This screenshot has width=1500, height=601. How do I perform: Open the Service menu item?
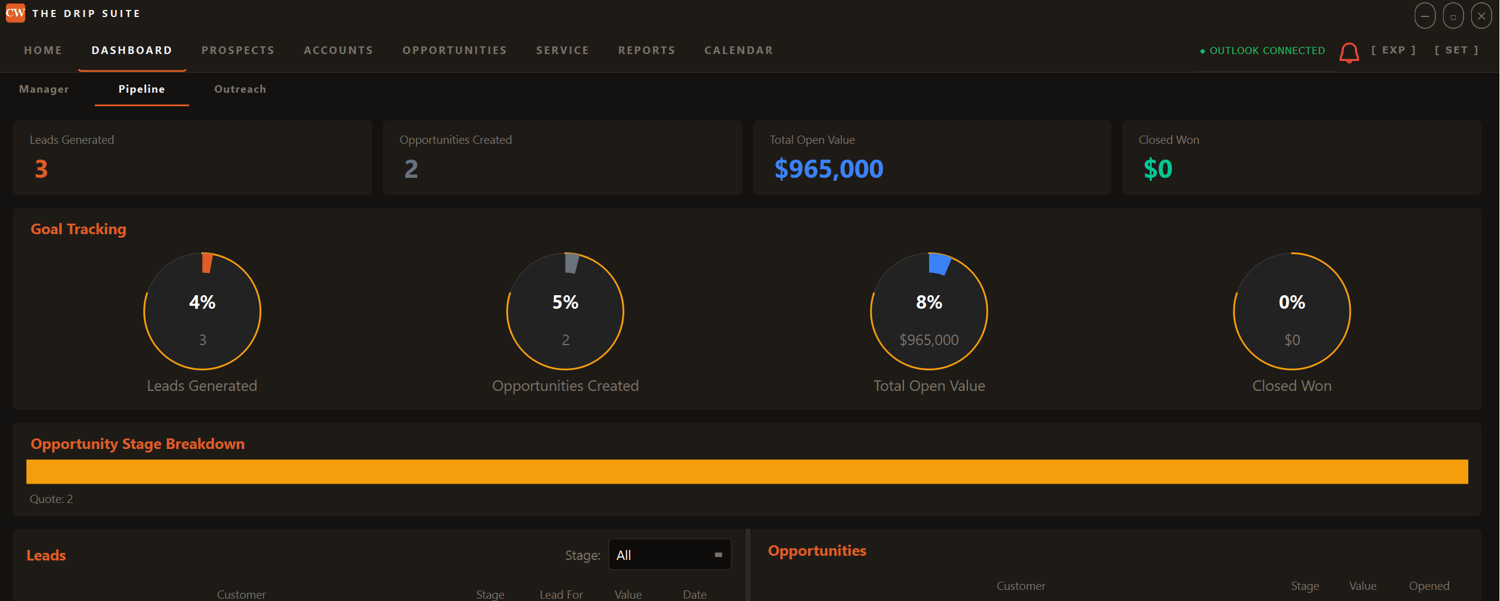tap(563, 50)
